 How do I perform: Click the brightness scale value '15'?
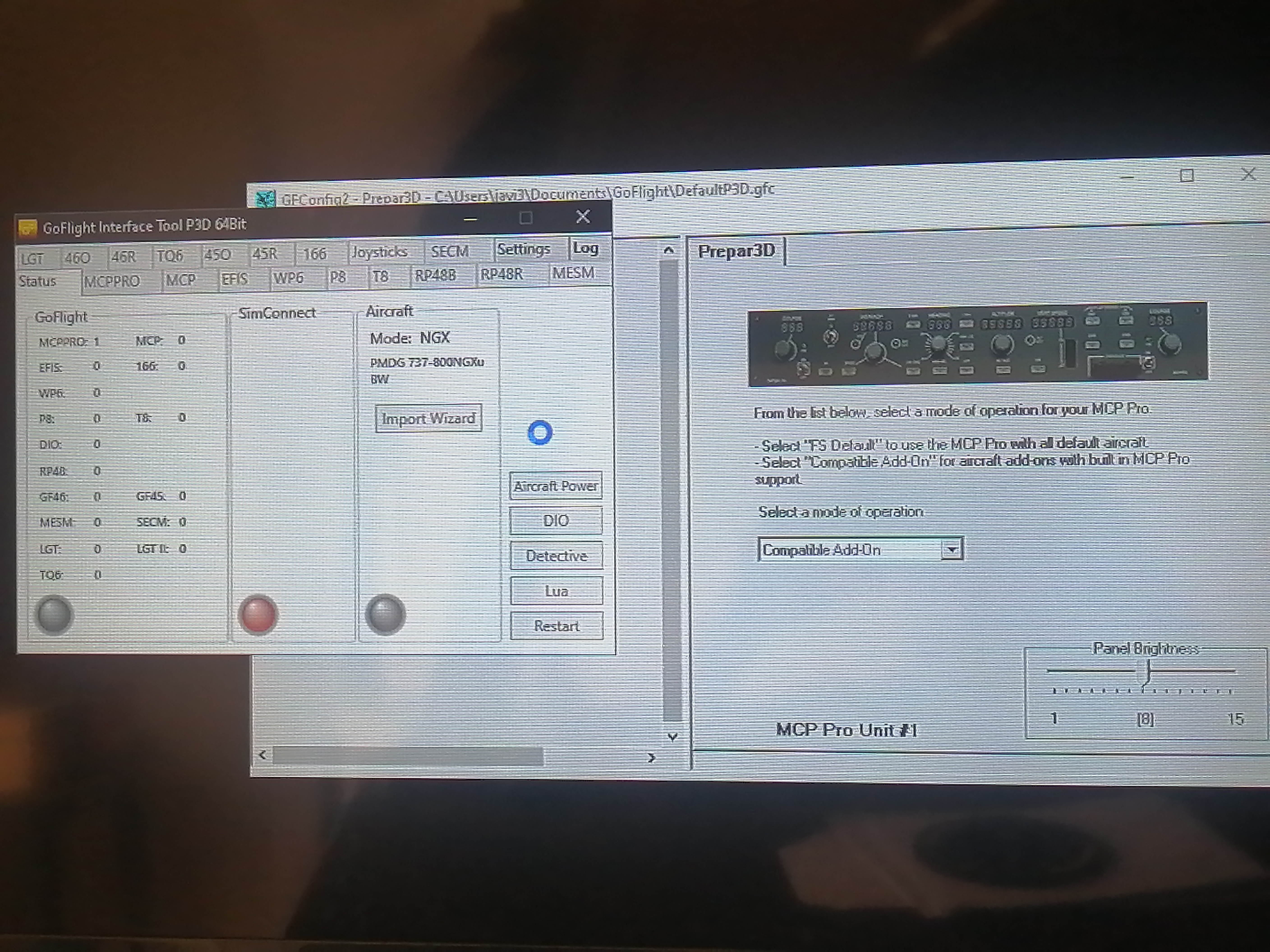1235,719
